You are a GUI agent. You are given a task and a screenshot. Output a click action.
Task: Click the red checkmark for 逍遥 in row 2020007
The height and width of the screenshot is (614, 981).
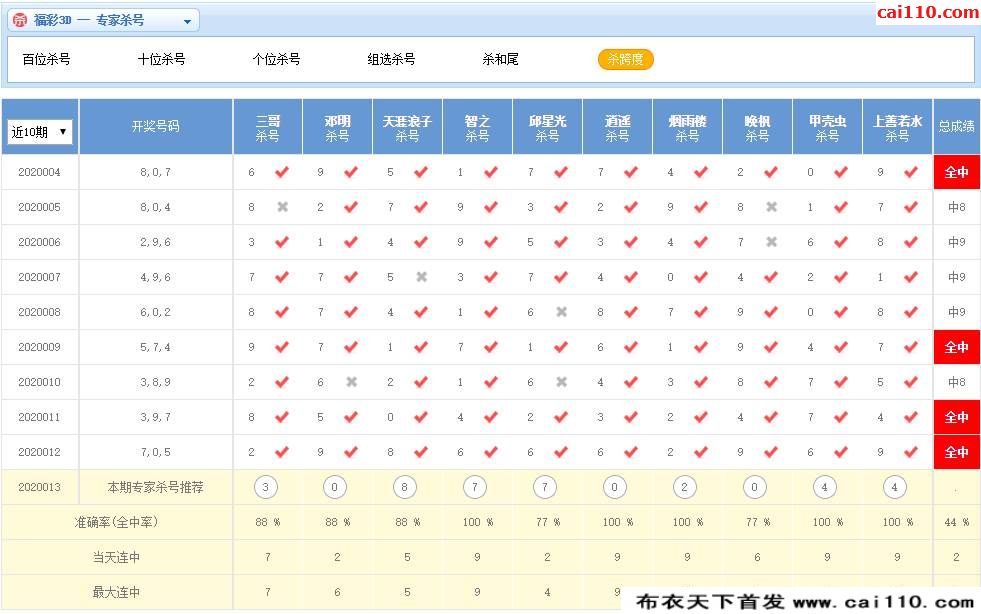point(631,277)
